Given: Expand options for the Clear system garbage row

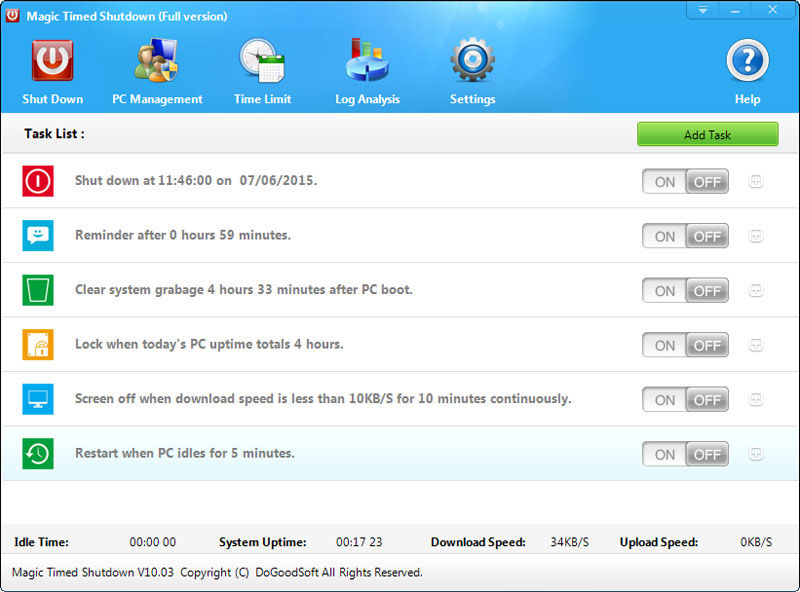Looking at the screenshot, I should pyautogui.click(x=756, y=291).
